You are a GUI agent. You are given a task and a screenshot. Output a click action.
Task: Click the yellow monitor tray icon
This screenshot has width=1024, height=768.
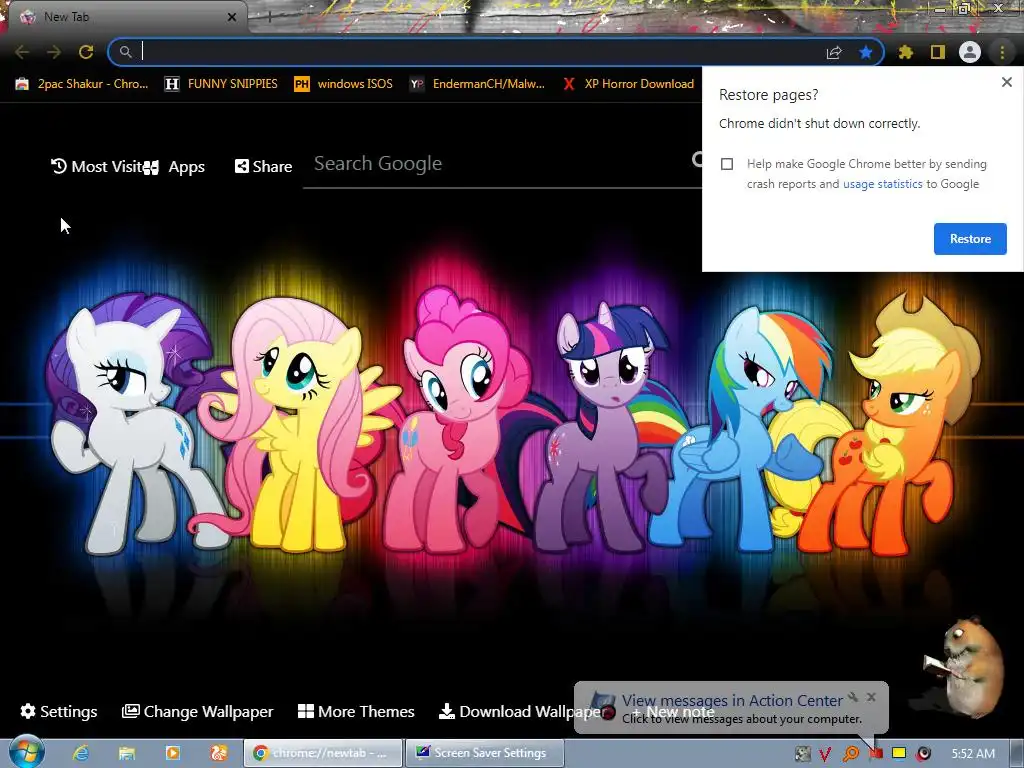pyautogui.click(x=899, y=753)
